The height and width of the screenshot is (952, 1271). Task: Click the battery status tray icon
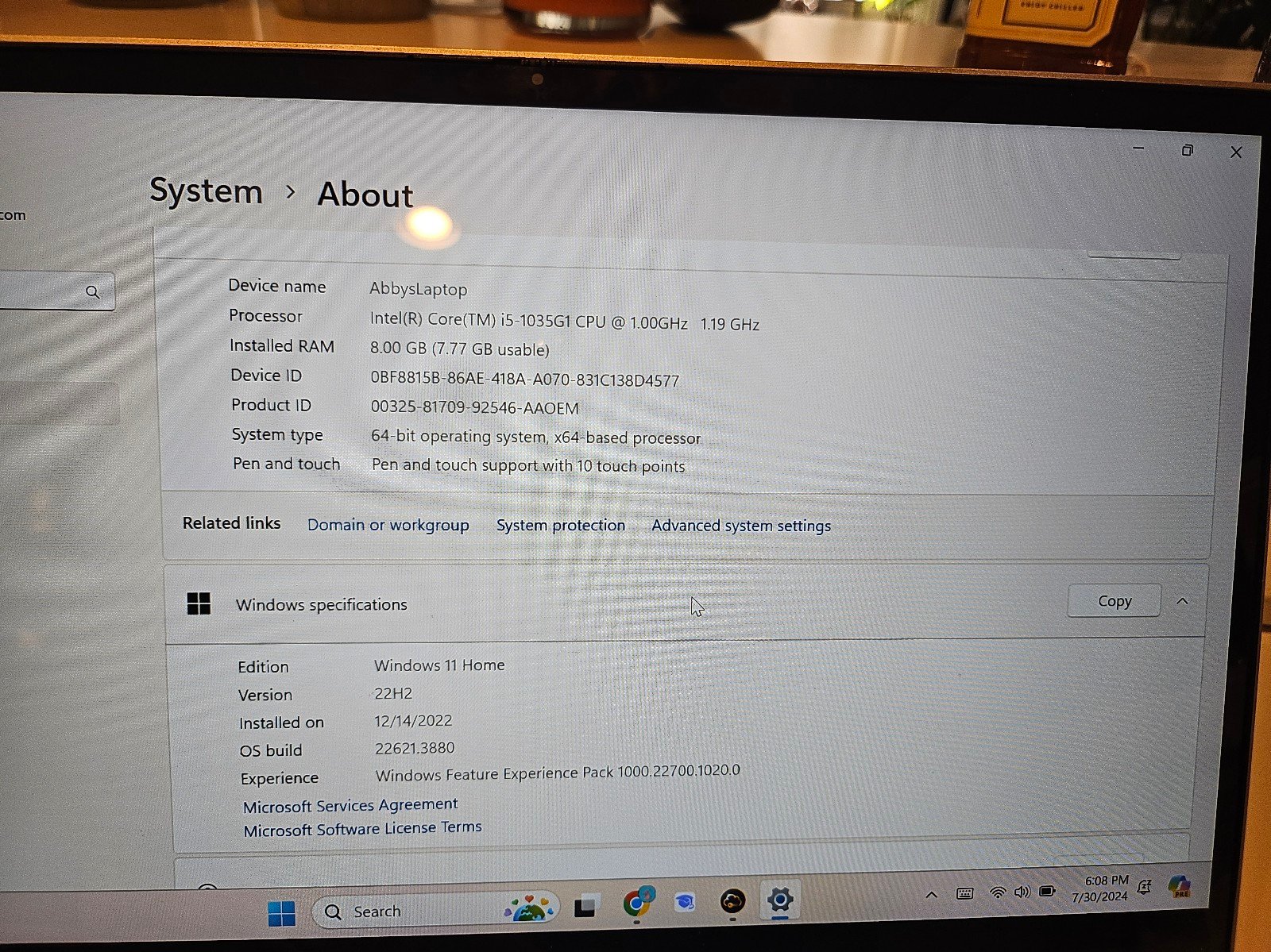coord(1048,891)
